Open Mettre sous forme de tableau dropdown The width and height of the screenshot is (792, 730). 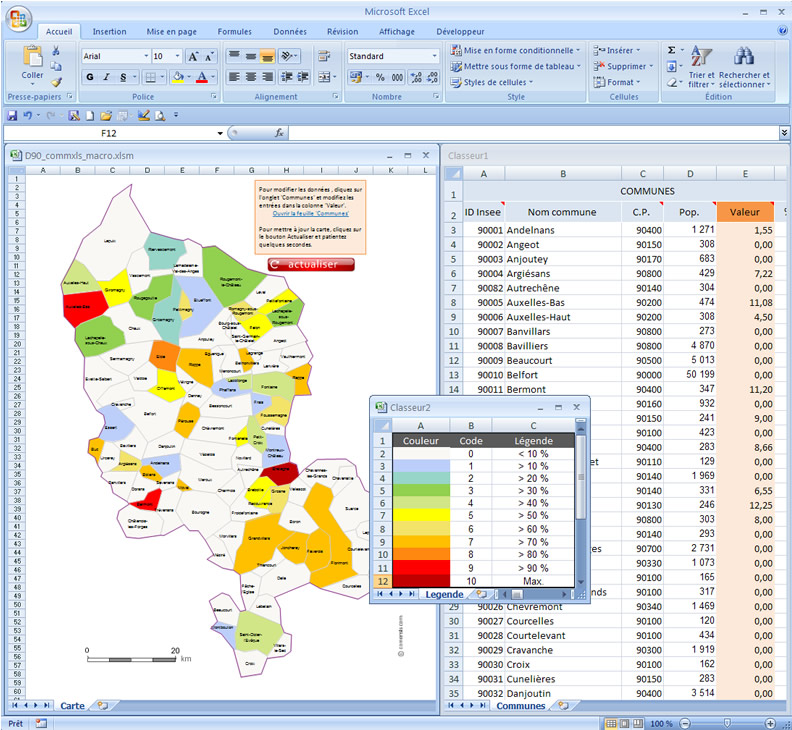(x=516, y=66)
